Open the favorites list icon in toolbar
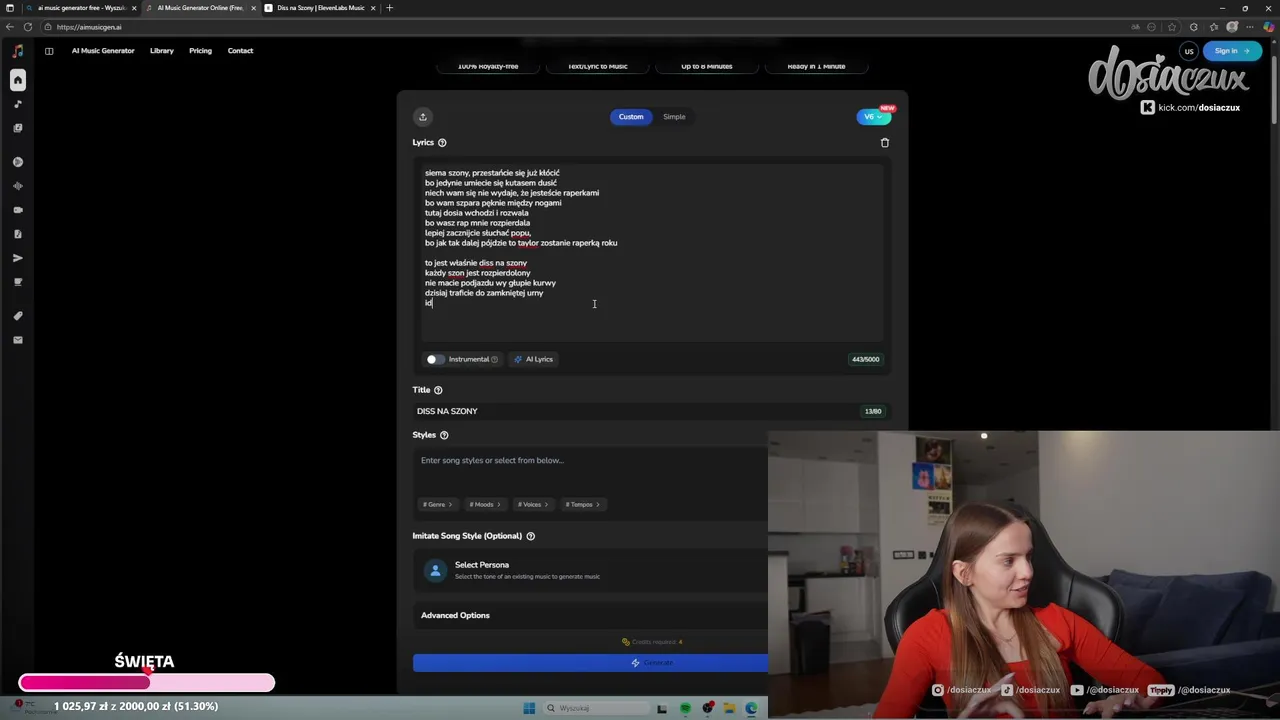 tap(1214, 27)
